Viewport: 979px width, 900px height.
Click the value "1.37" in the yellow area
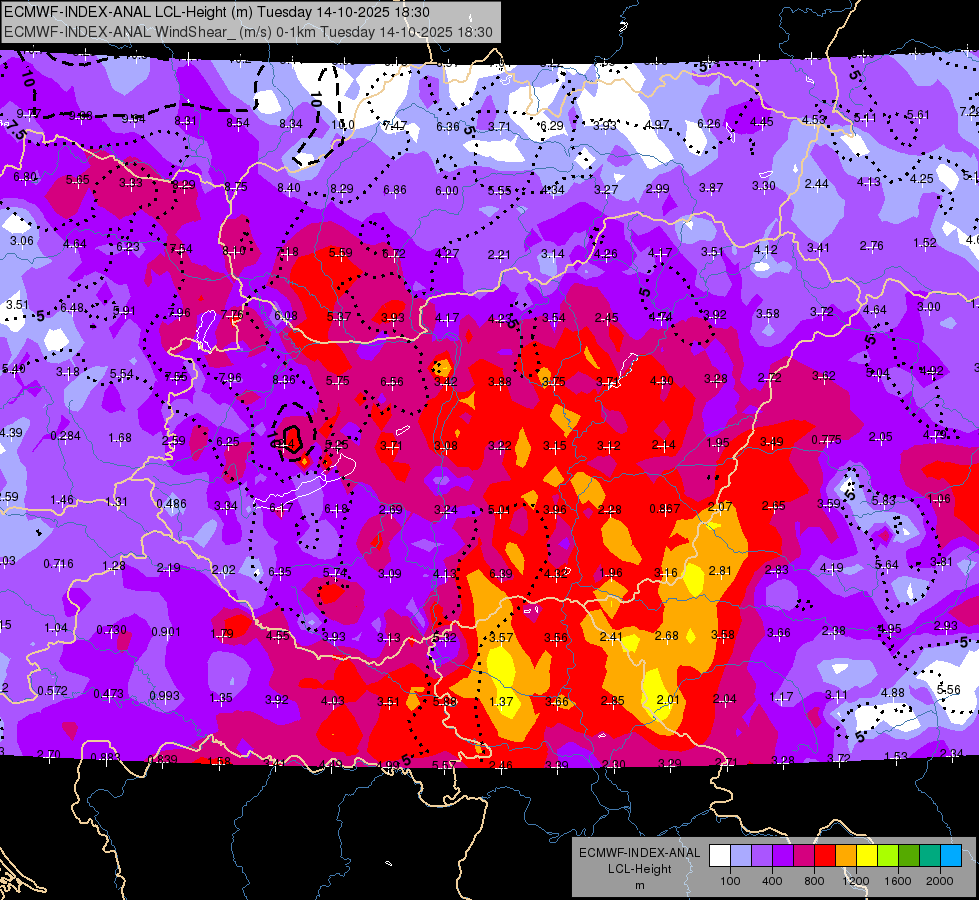coord(501,702)
